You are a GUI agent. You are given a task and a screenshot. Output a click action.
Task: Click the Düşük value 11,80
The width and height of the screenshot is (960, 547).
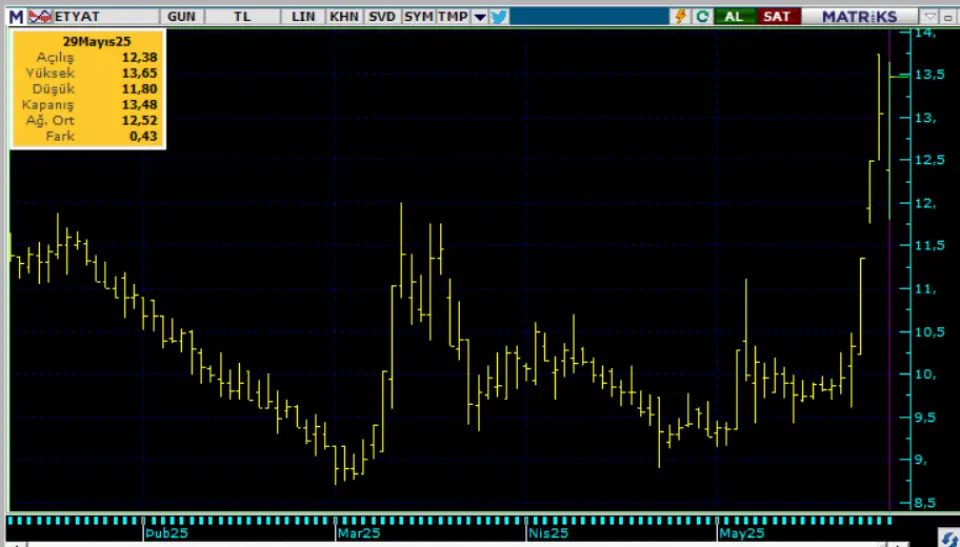pyautogui.click(x=139, y=89)
